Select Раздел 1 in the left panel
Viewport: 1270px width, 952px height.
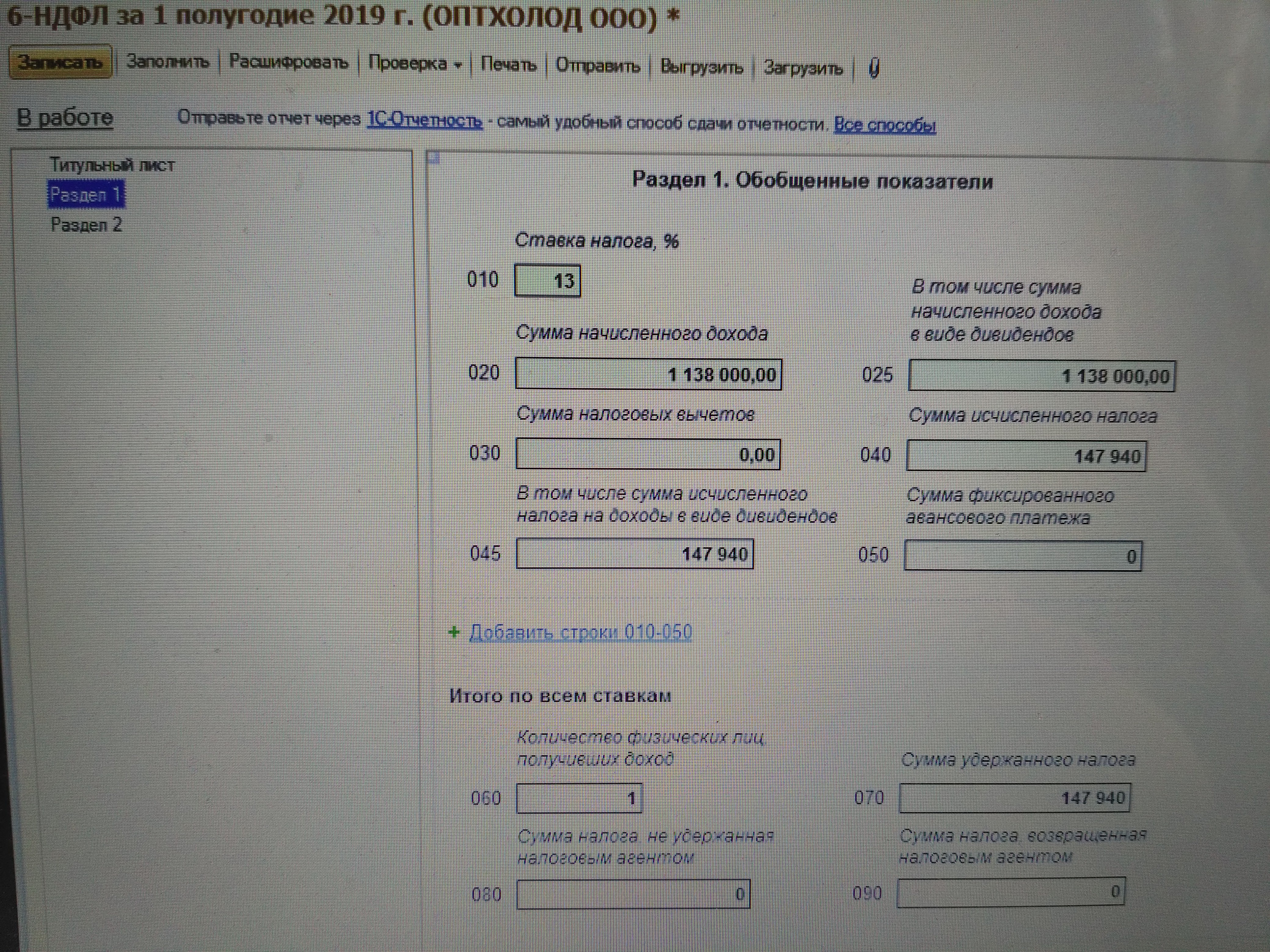(x=85, y=195)
